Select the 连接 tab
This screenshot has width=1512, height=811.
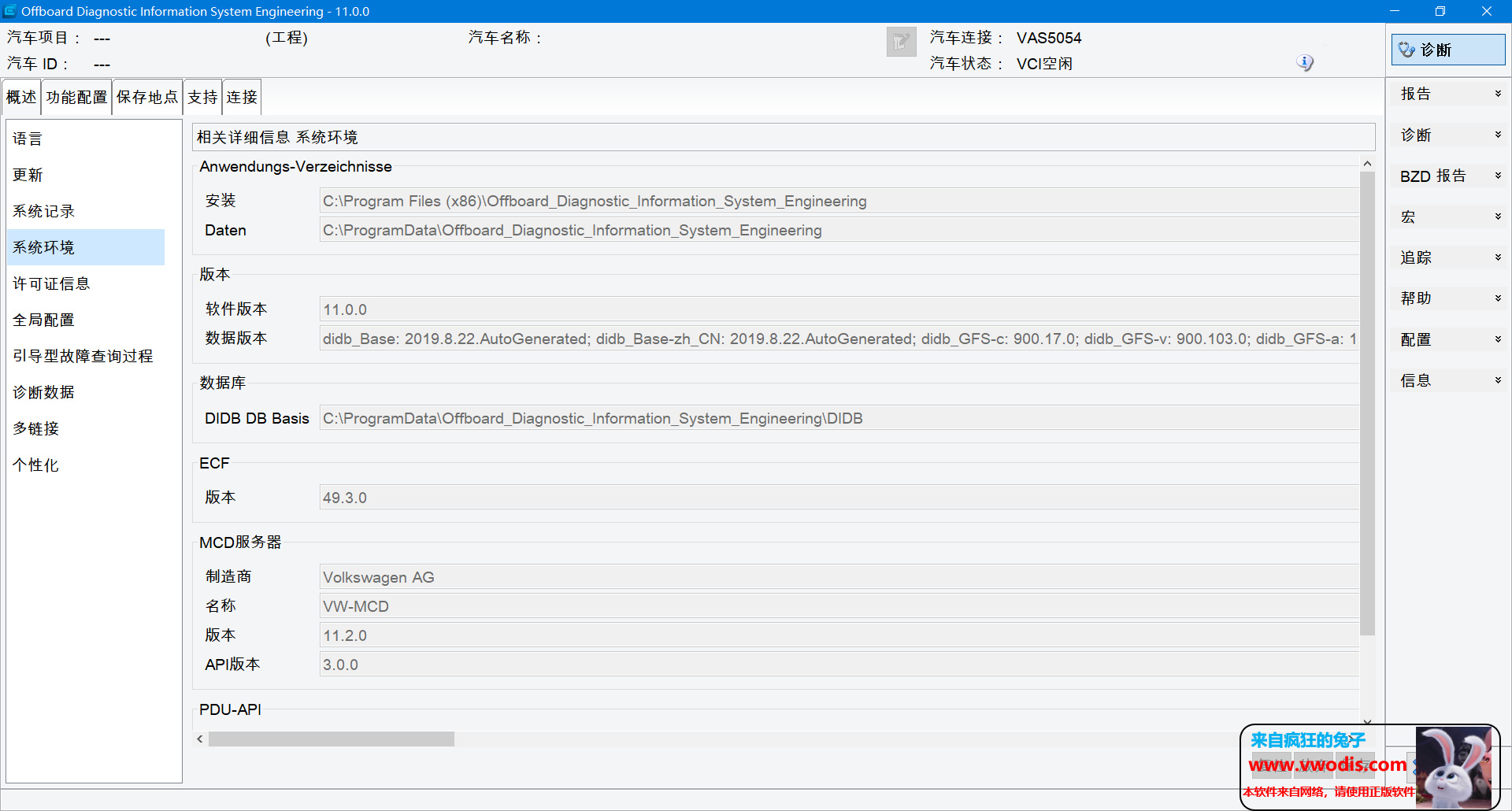click(x=242, y=97)
